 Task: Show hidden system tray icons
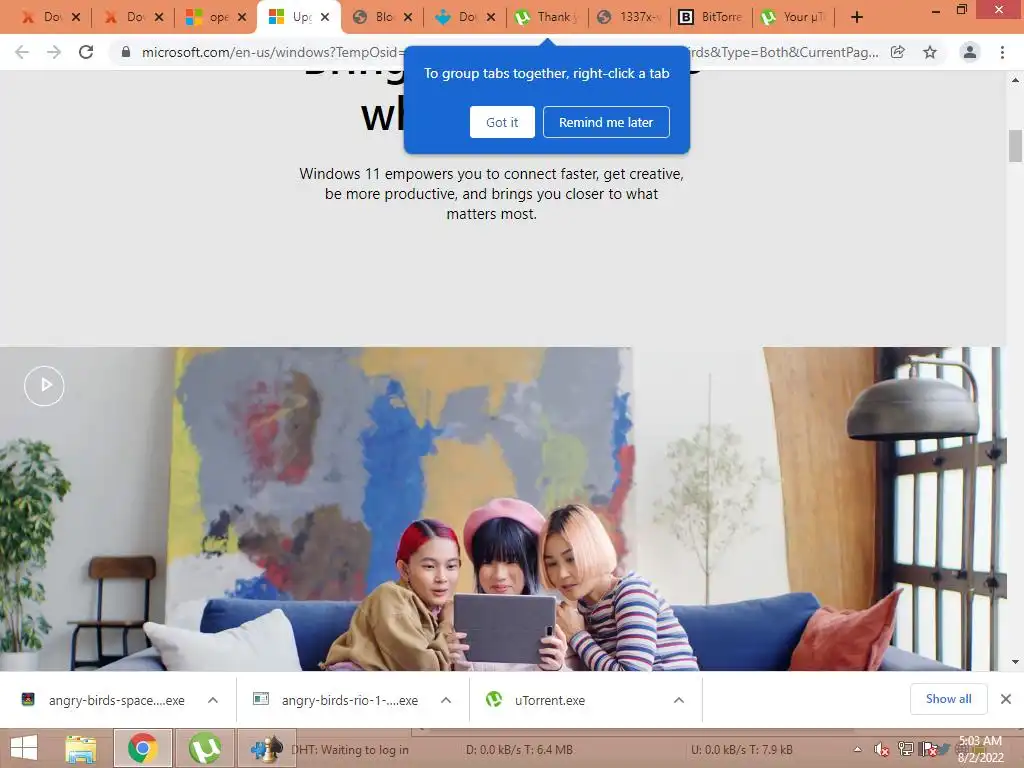point(857,750)
